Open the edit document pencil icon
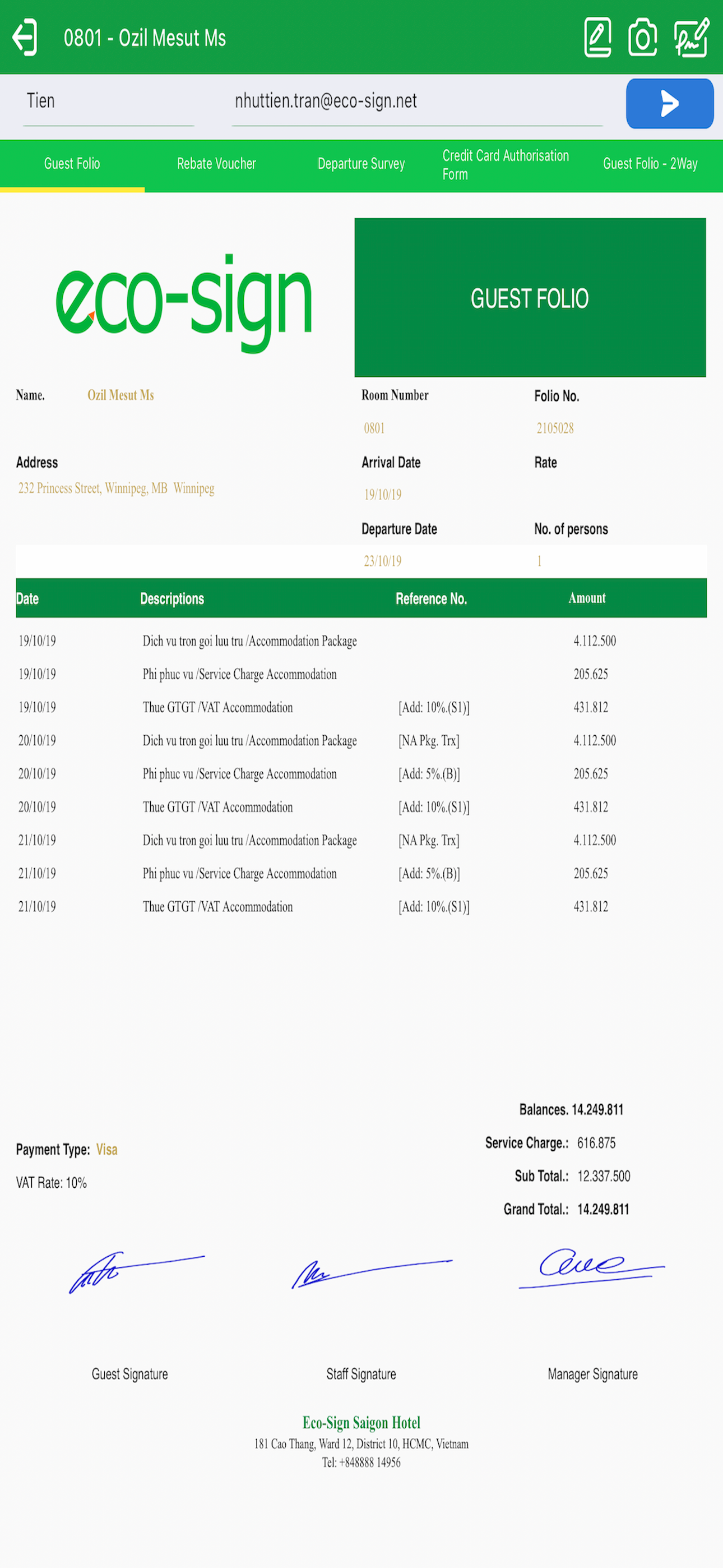 (597, 38)
